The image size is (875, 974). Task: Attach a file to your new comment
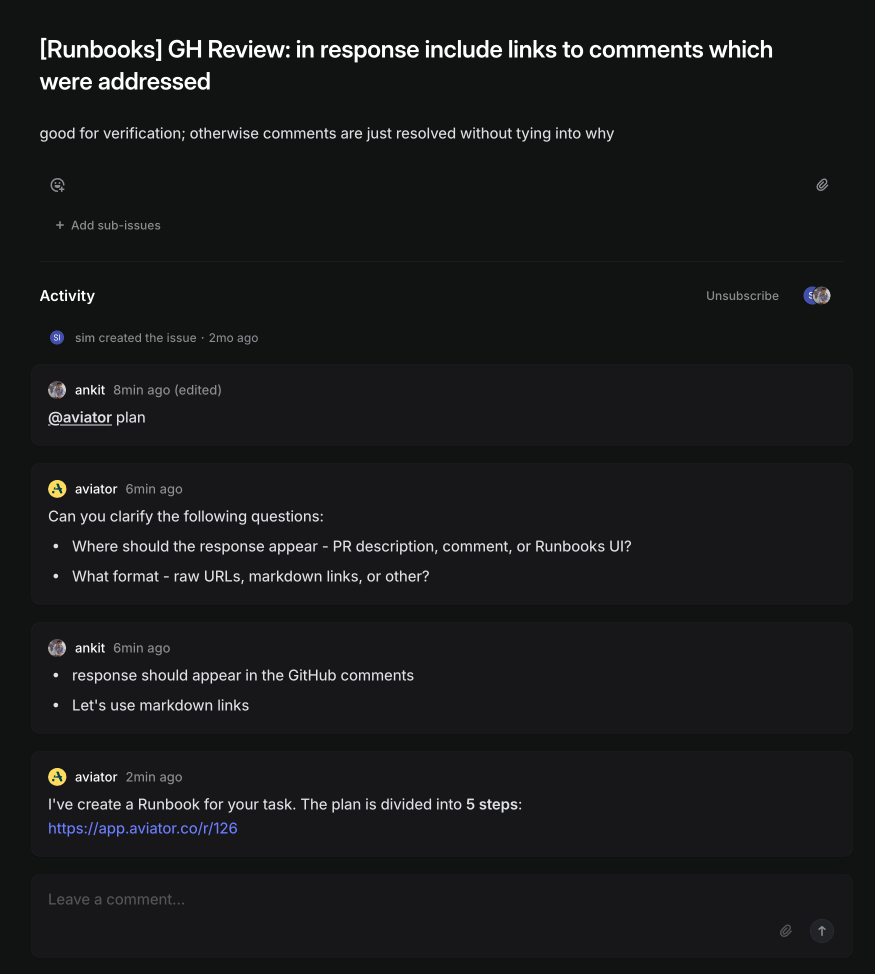[786, 930]
